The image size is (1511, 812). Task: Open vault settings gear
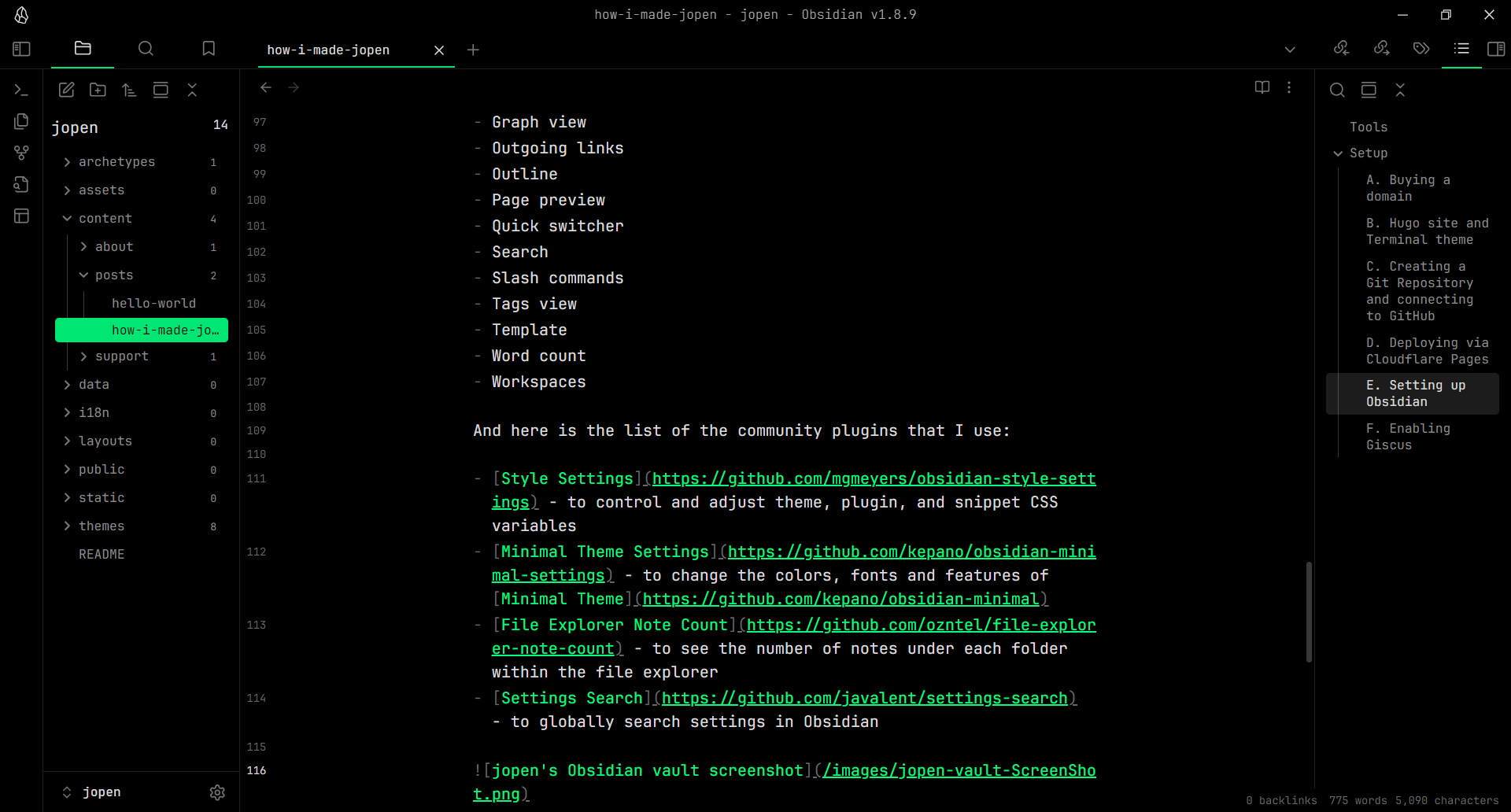pos(217,792)
